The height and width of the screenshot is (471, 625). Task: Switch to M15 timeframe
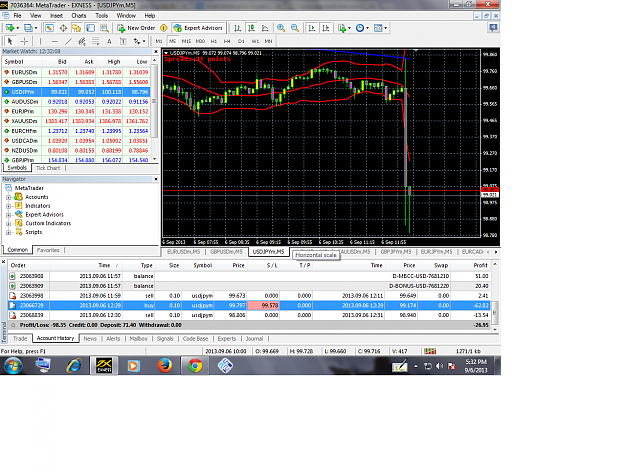(x=186, y=41)
